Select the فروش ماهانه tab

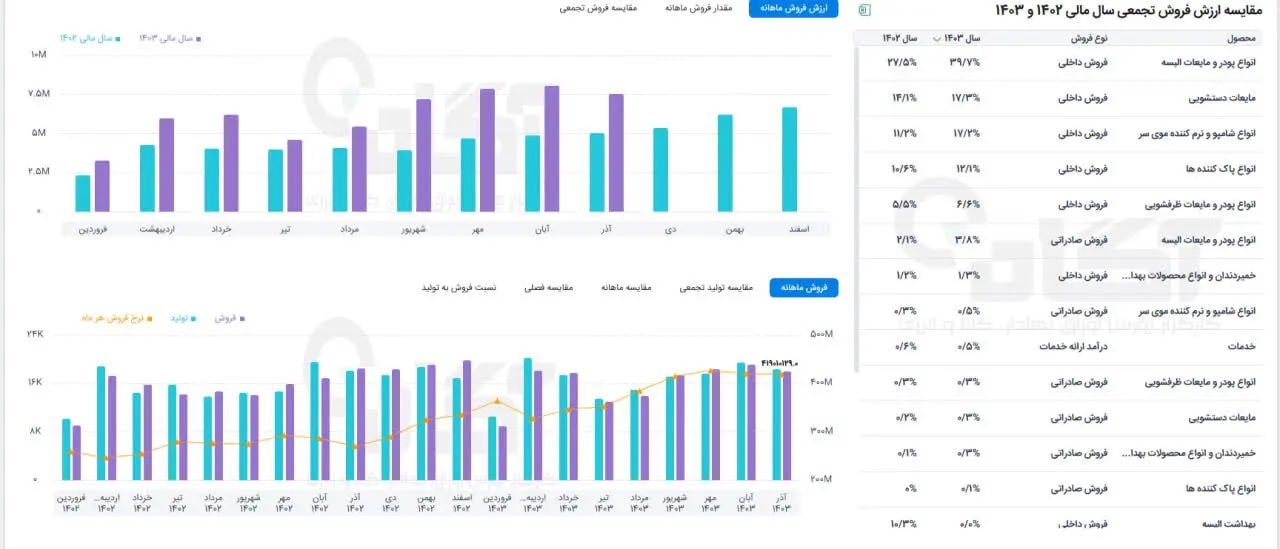pos(804,288)
